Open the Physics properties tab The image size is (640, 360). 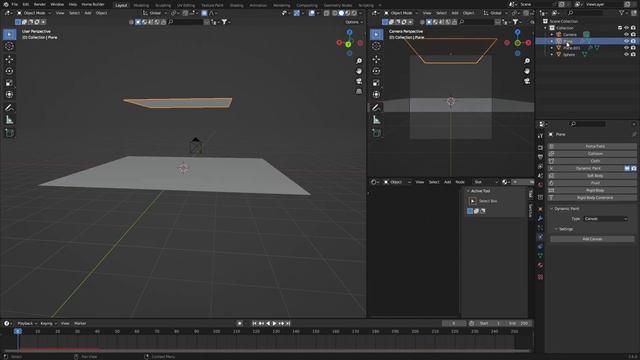tap(540, 237)
